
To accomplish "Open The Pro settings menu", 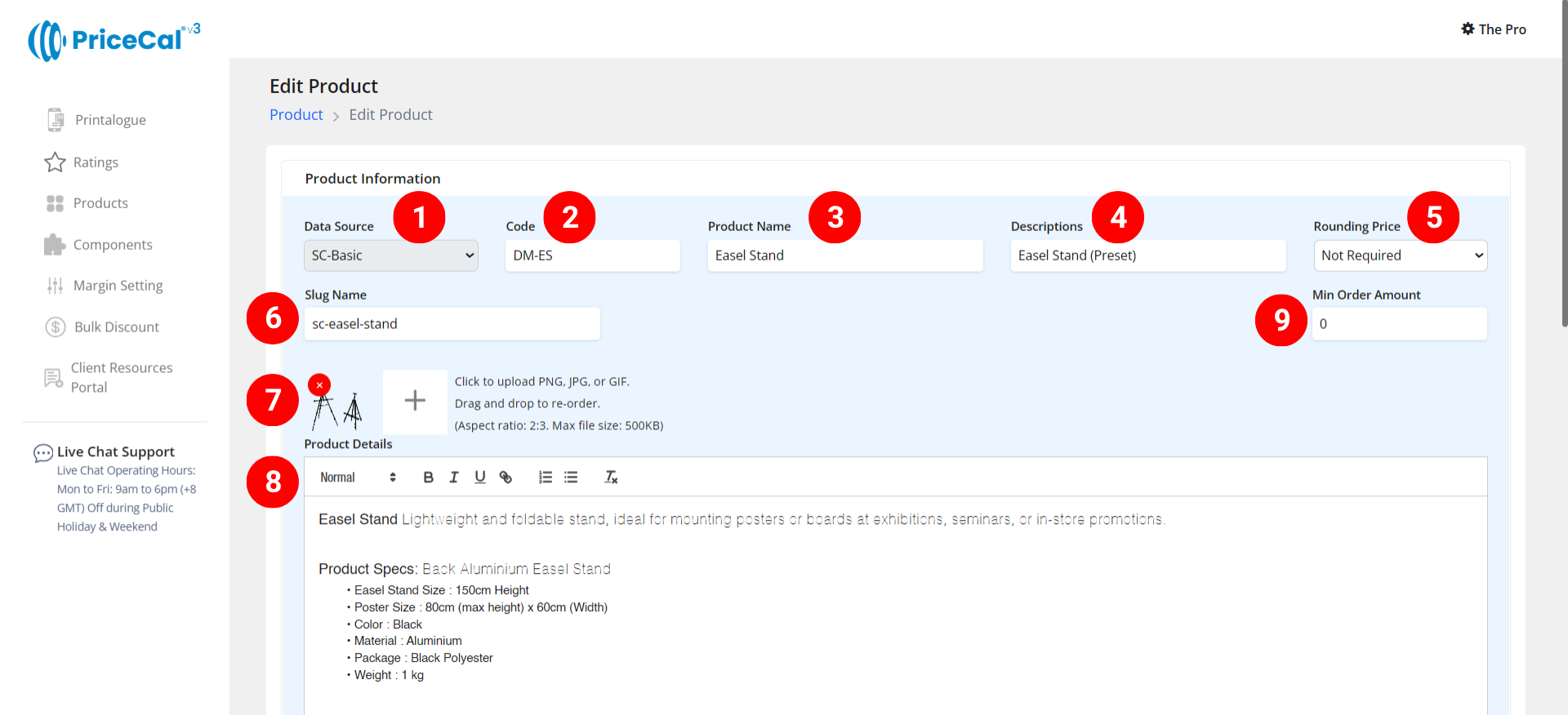I will point(1494,29).
